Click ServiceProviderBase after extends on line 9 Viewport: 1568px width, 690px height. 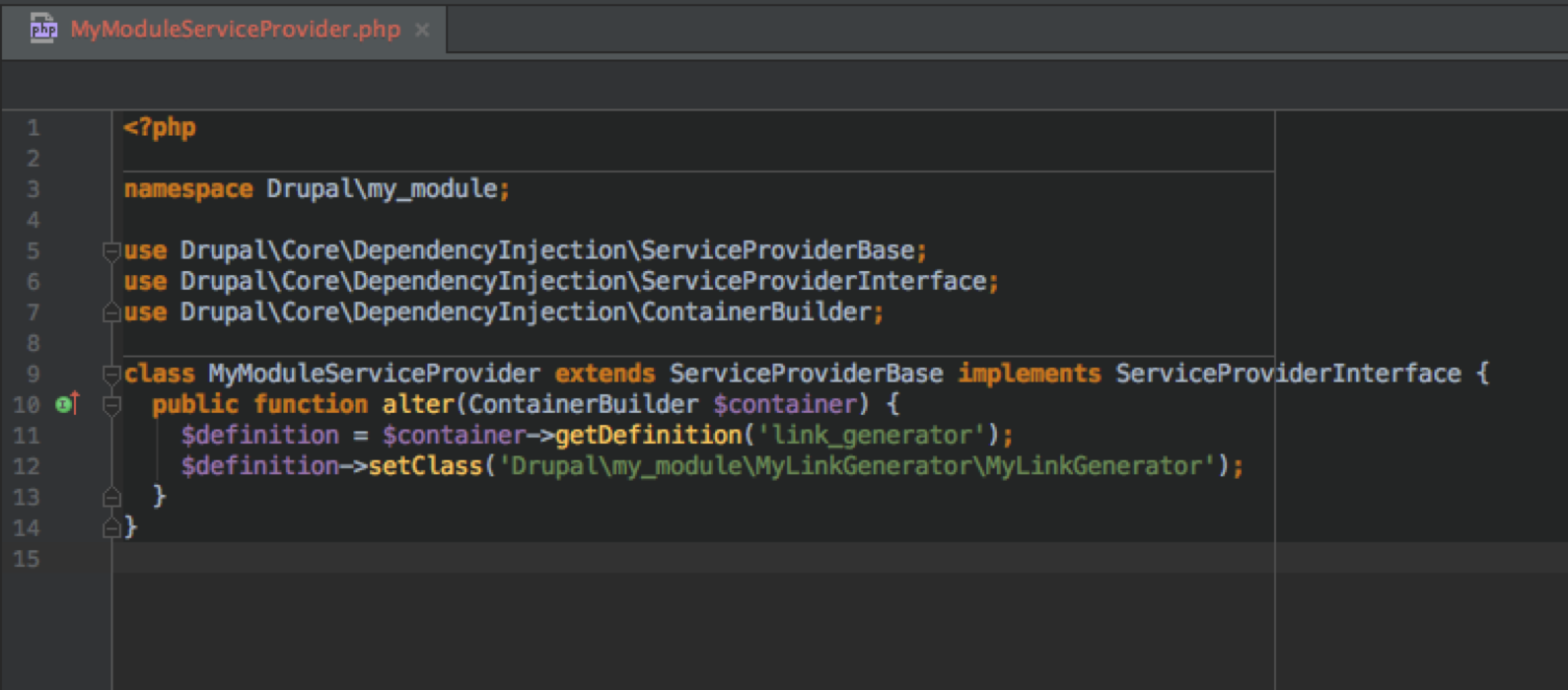[x=806, y=374]
